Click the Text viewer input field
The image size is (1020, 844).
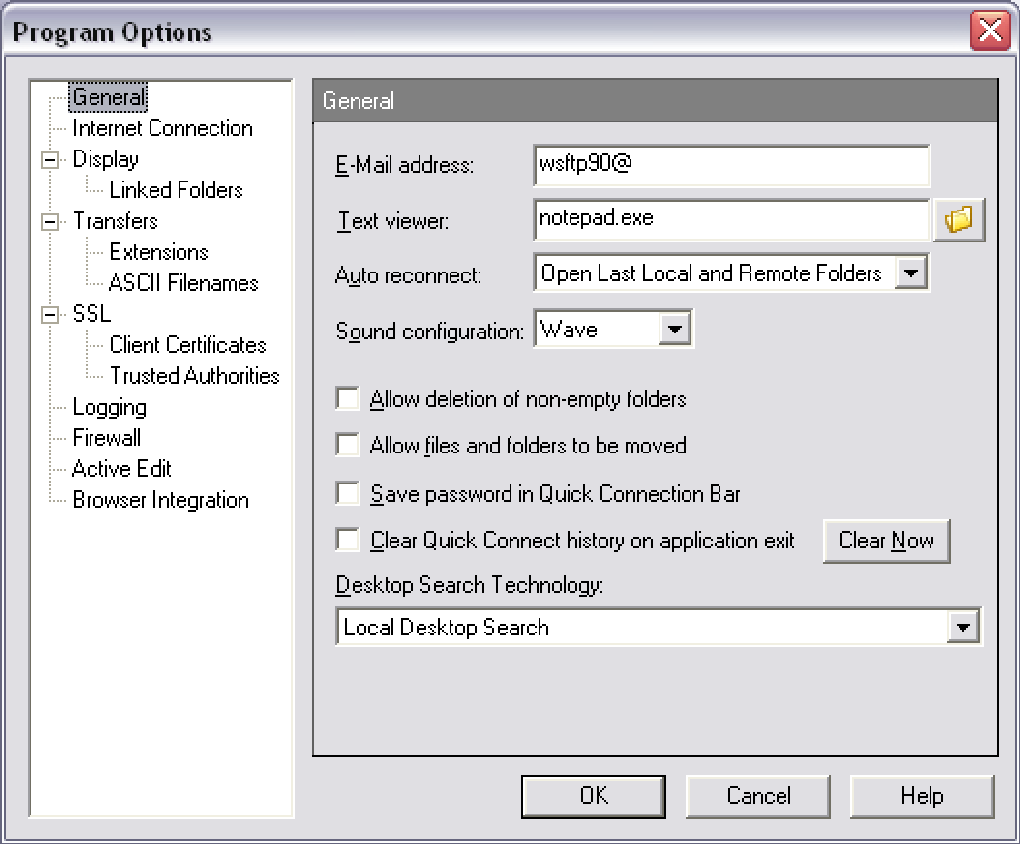(x=731, y=220)
